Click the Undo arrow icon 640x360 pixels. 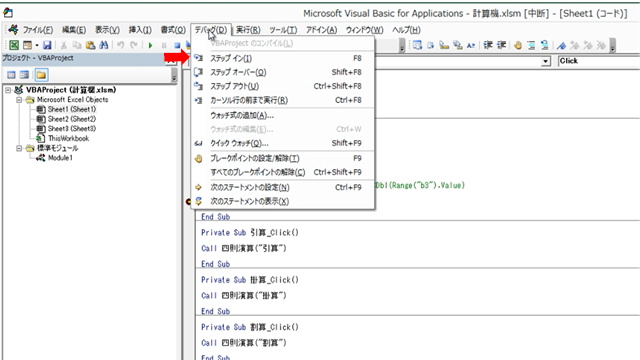point(120,45)
